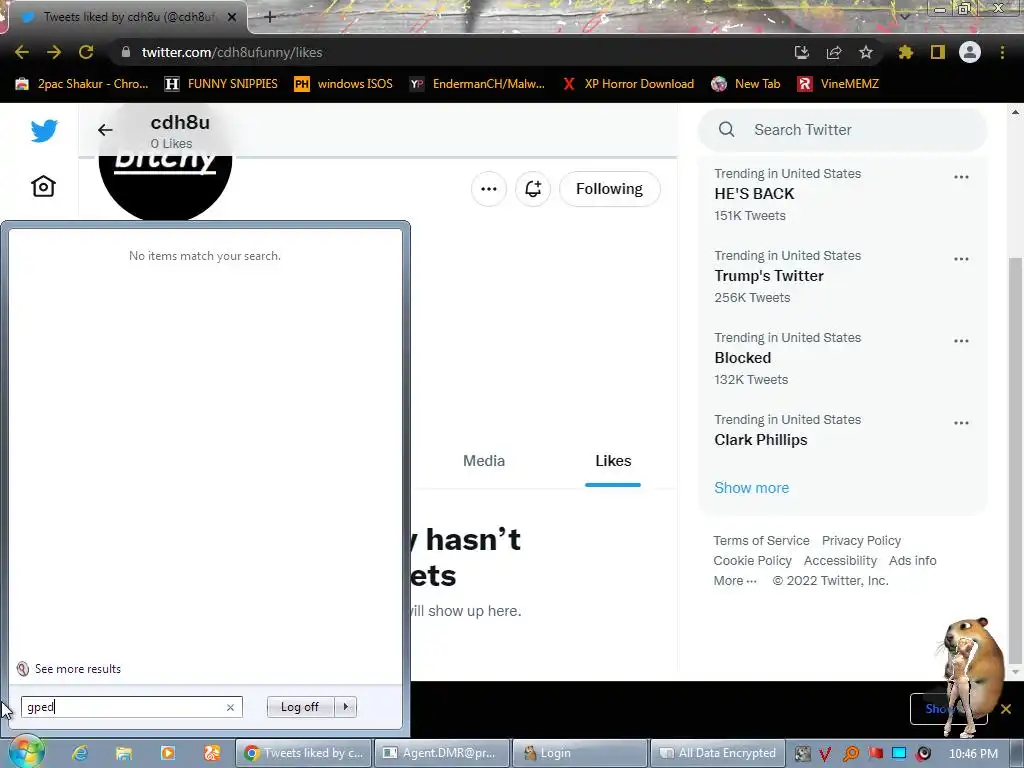Click Chrome forward navigation arrow
Image resolution: width=1024 pixels, height=768 pixels.
(x=54, y=52)
